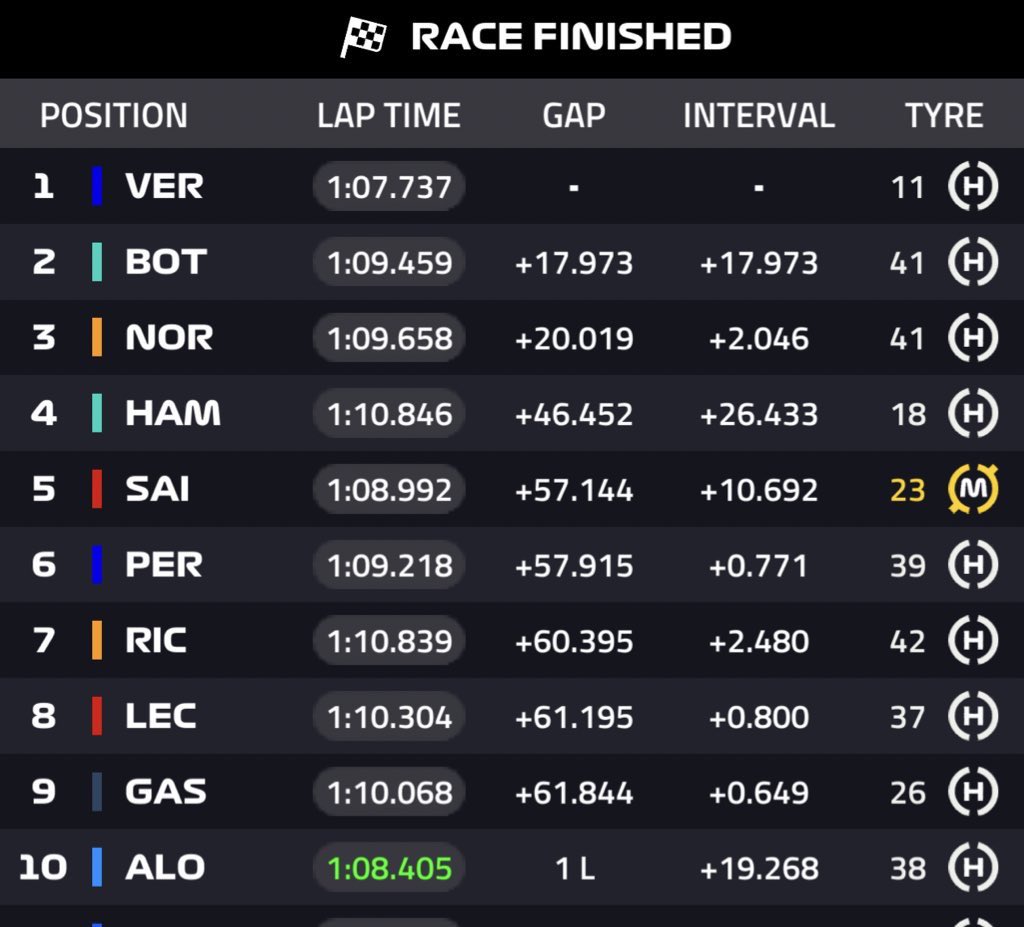Click the checkered flag icon
1024x927 pixels.
[363, 38]
